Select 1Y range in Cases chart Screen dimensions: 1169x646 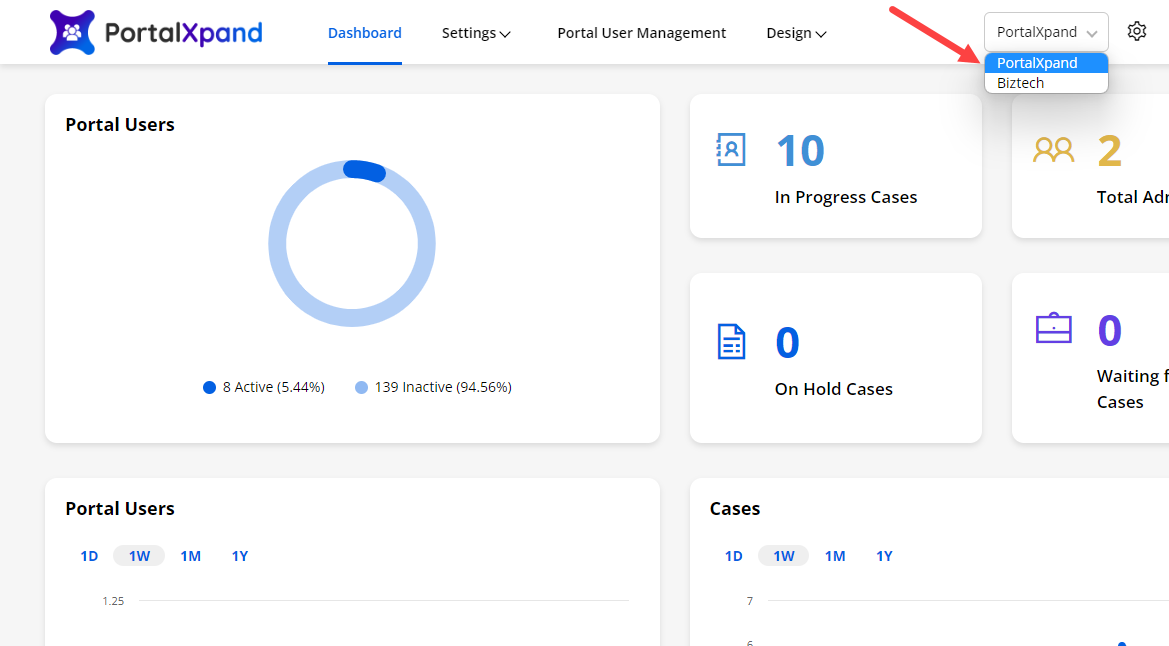(x=884, y=556)
